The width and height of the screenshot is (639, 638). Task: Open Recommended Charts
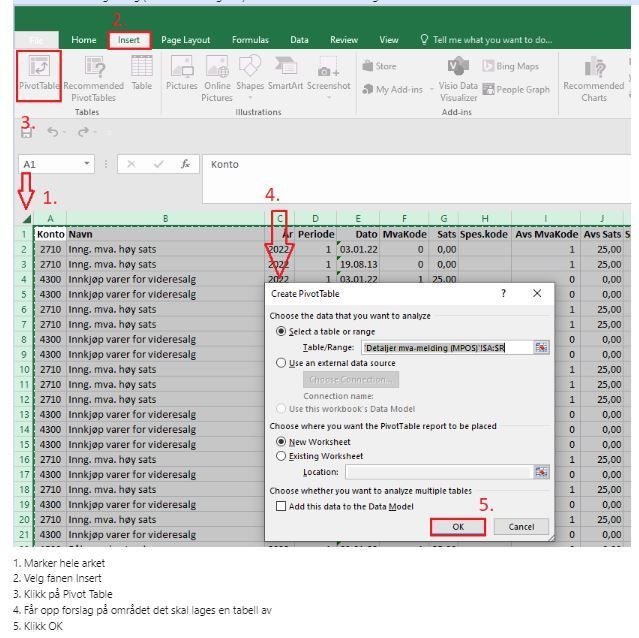(594, 79)
